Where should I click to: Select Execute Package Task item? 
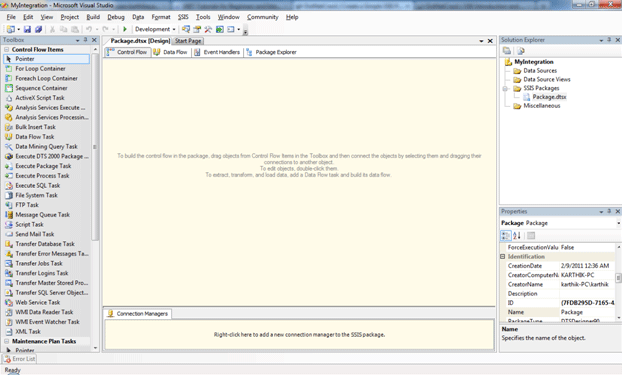(46, 166)
